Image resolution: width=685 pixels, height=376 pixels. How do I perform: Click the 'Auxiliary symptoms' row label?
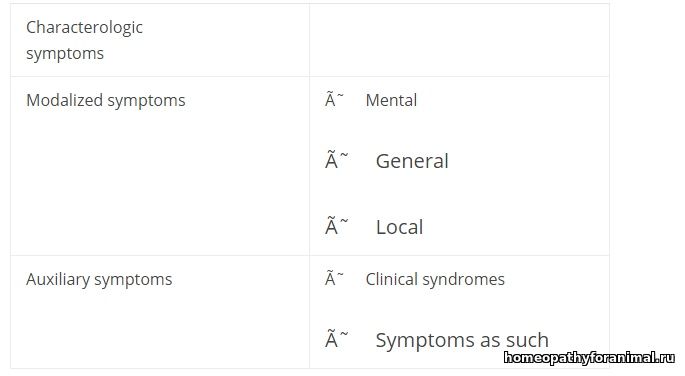click(x=99, y=279)
